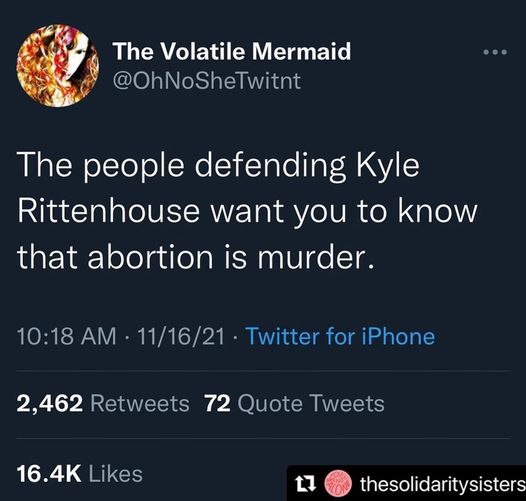
Task: Open the thesolidaritysisters username
Action: coord(442,485)
